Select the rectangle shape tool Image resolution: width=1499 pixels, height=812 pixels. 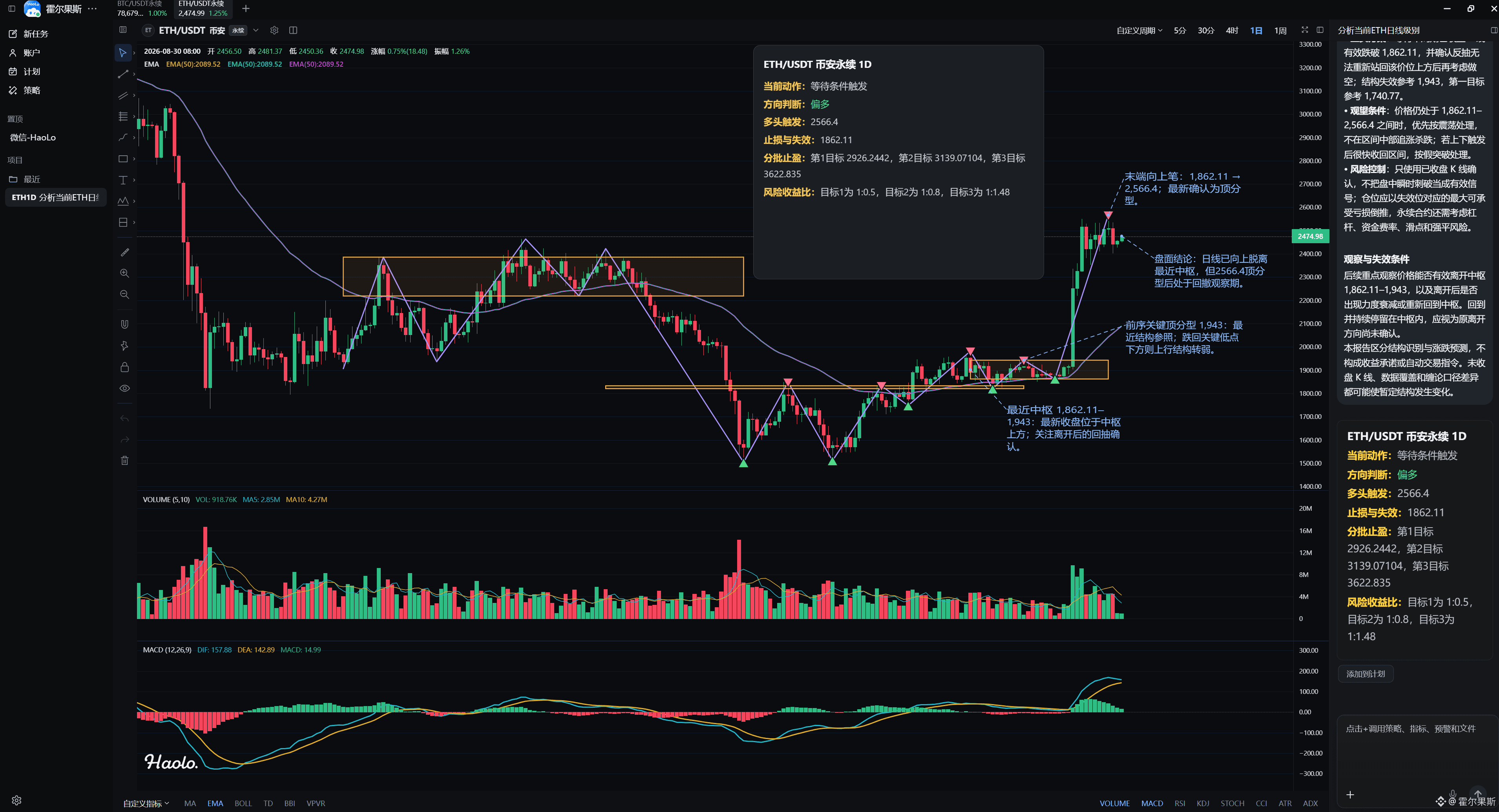click(123, 159)
